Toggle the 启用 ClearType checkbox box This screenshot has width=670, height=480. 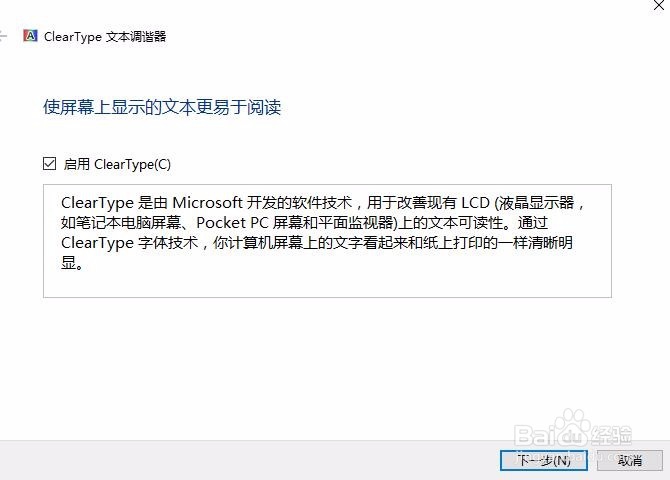[49, 163]
